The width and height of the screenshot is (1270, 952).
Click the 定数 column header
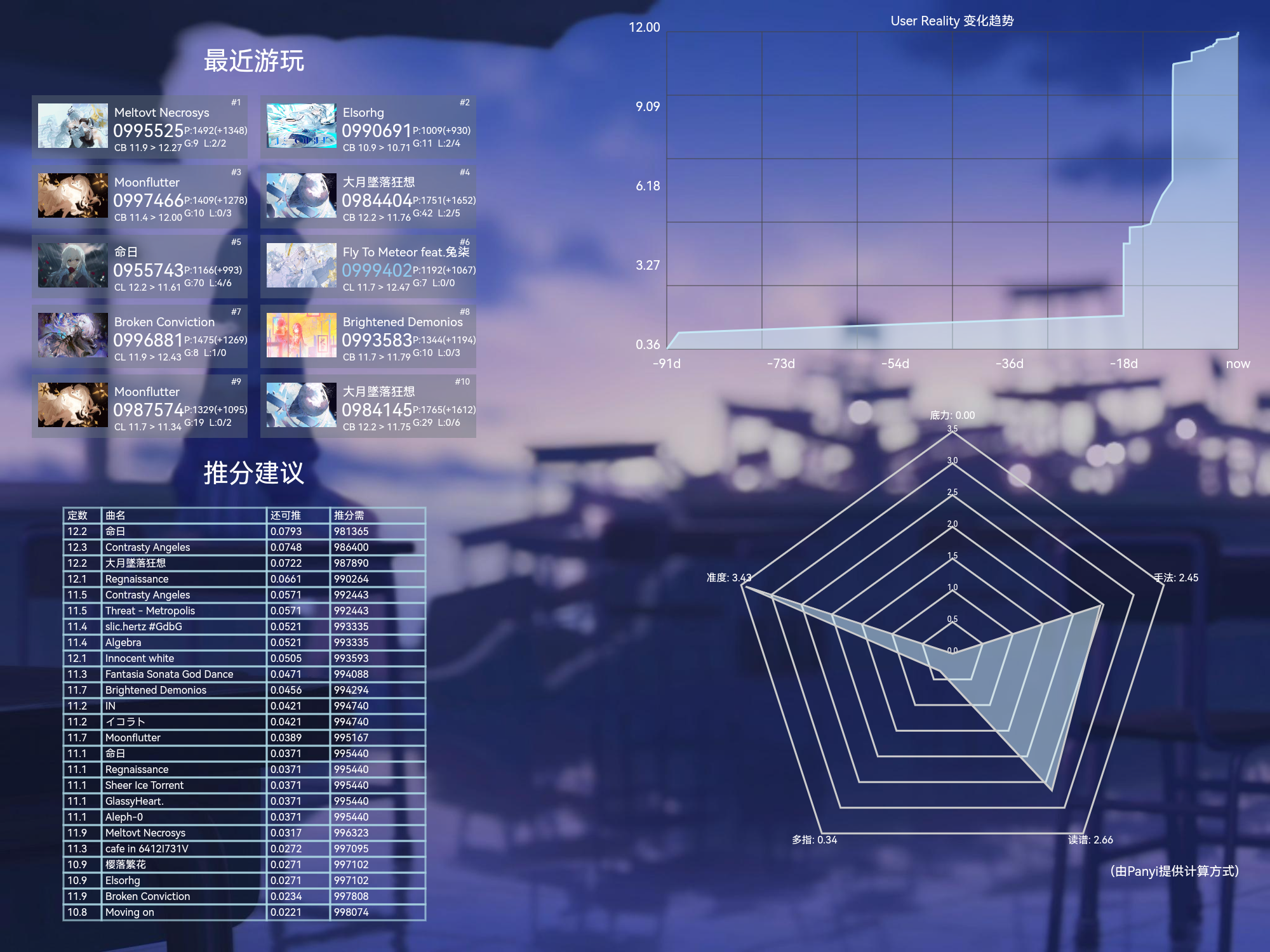[x=77, y=515]
